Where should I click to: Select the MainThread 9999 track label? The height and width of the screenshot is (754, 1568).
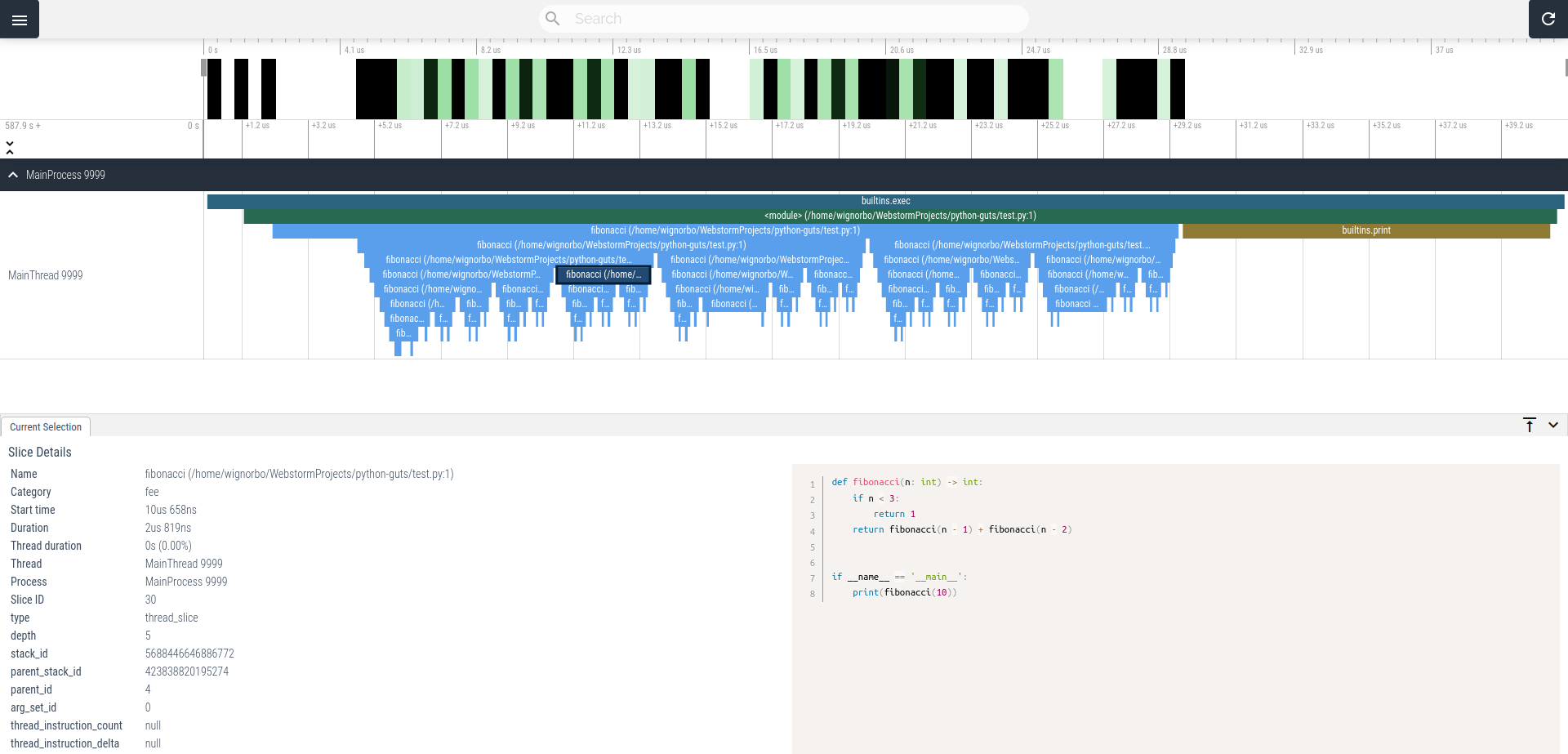(46, 275)
